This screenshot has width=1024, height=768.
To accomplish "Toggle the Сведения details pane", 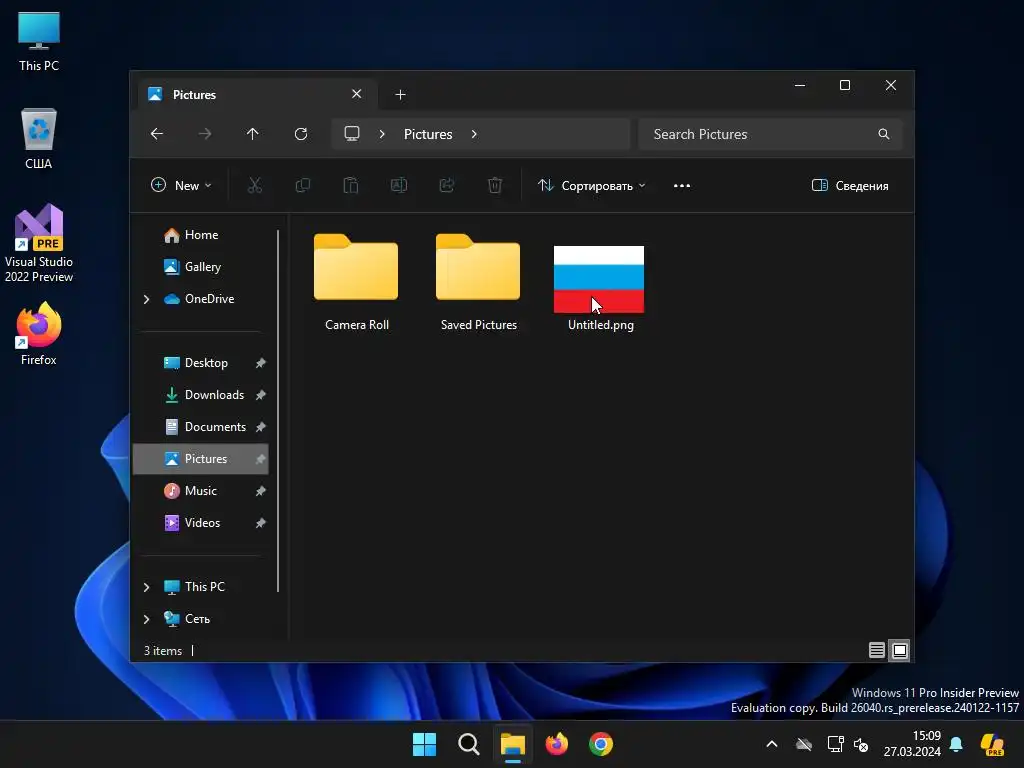I will coord(850,185).
